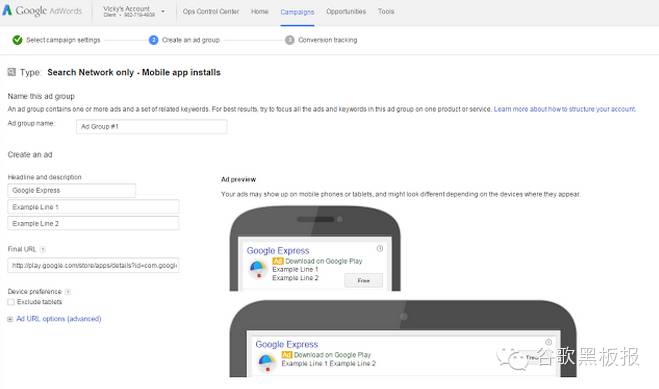Click the Device preference help icon
The width and height of the screenshot is (659, 389).
(x=68, y=292)
